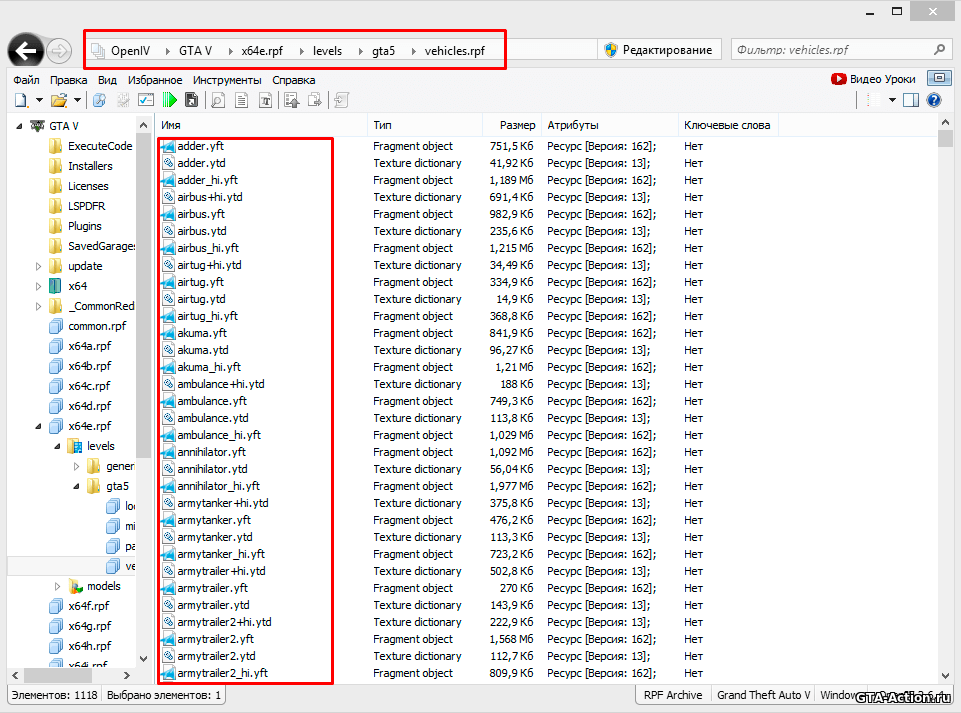The width and height of the screenshot is (961, 713).
Task: Open the dropdown arrow next to New file
Action: [x=39, y=100]
